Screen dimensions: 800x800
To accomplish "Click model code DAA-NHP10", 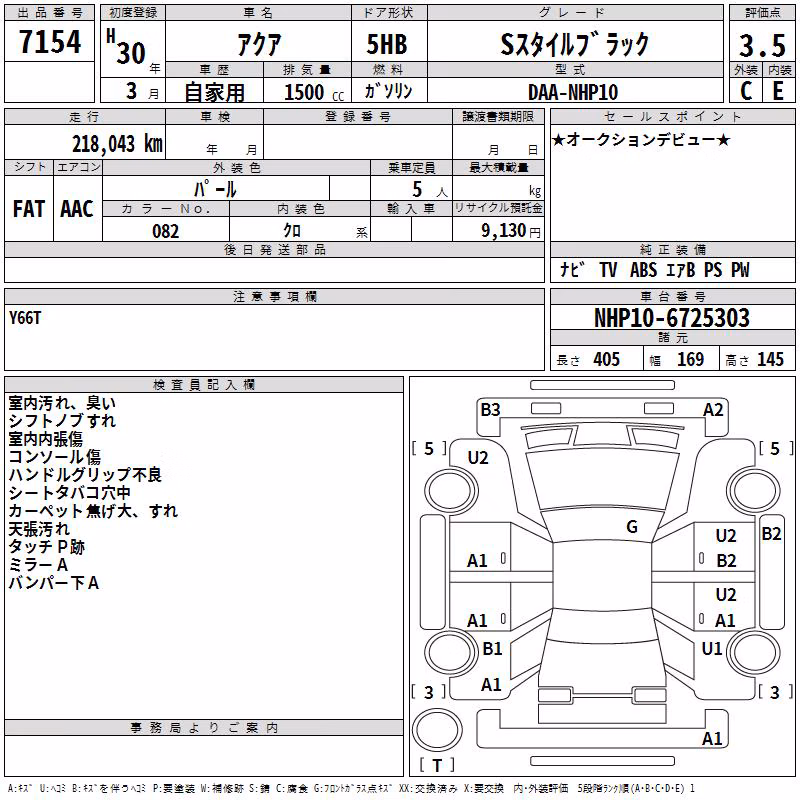I will (573, 92).
